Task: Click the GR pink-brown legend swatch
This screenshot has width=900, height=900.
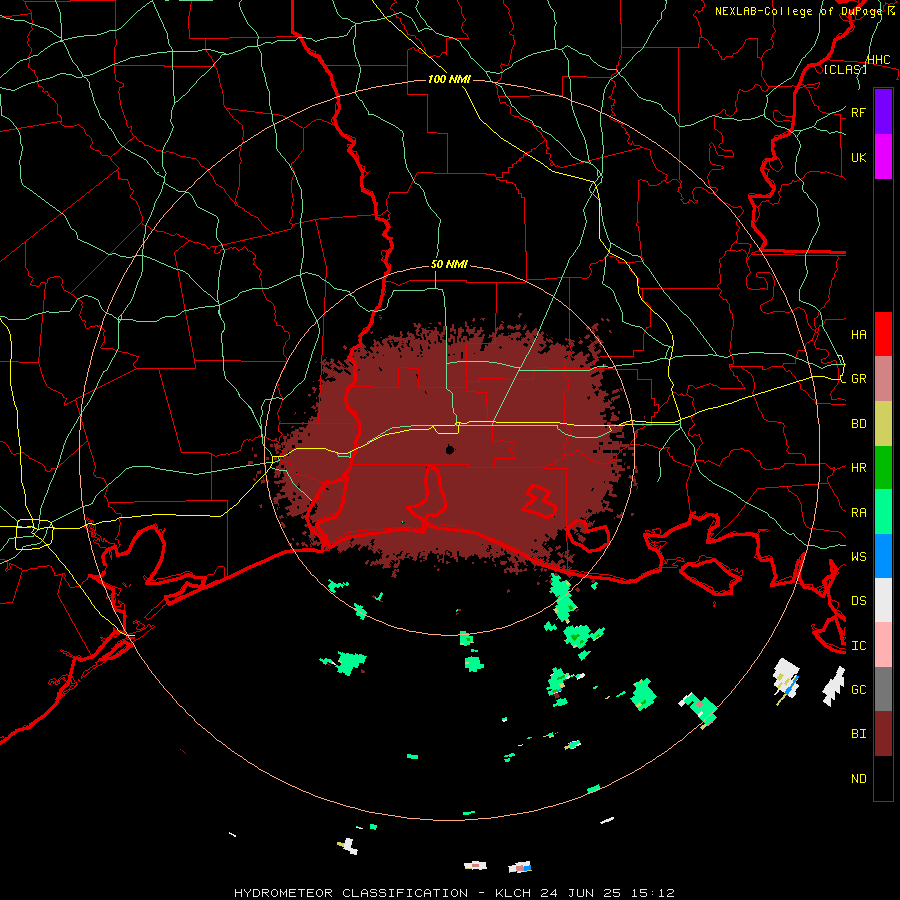Action: (883, 379)
